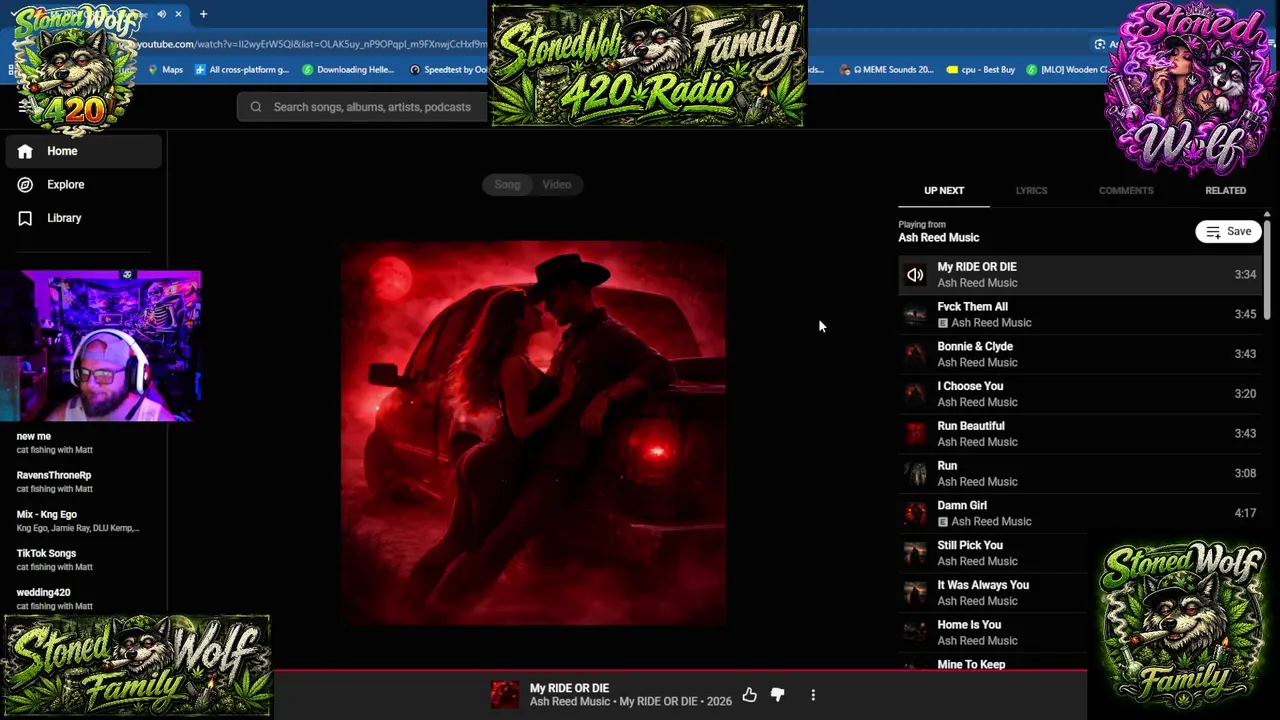Image resolution: width=1280 pixels, height=720 pixels.
Task: Click 'My RIDE OR DIE' title in player bar
Action: click(x=569, y=688)
